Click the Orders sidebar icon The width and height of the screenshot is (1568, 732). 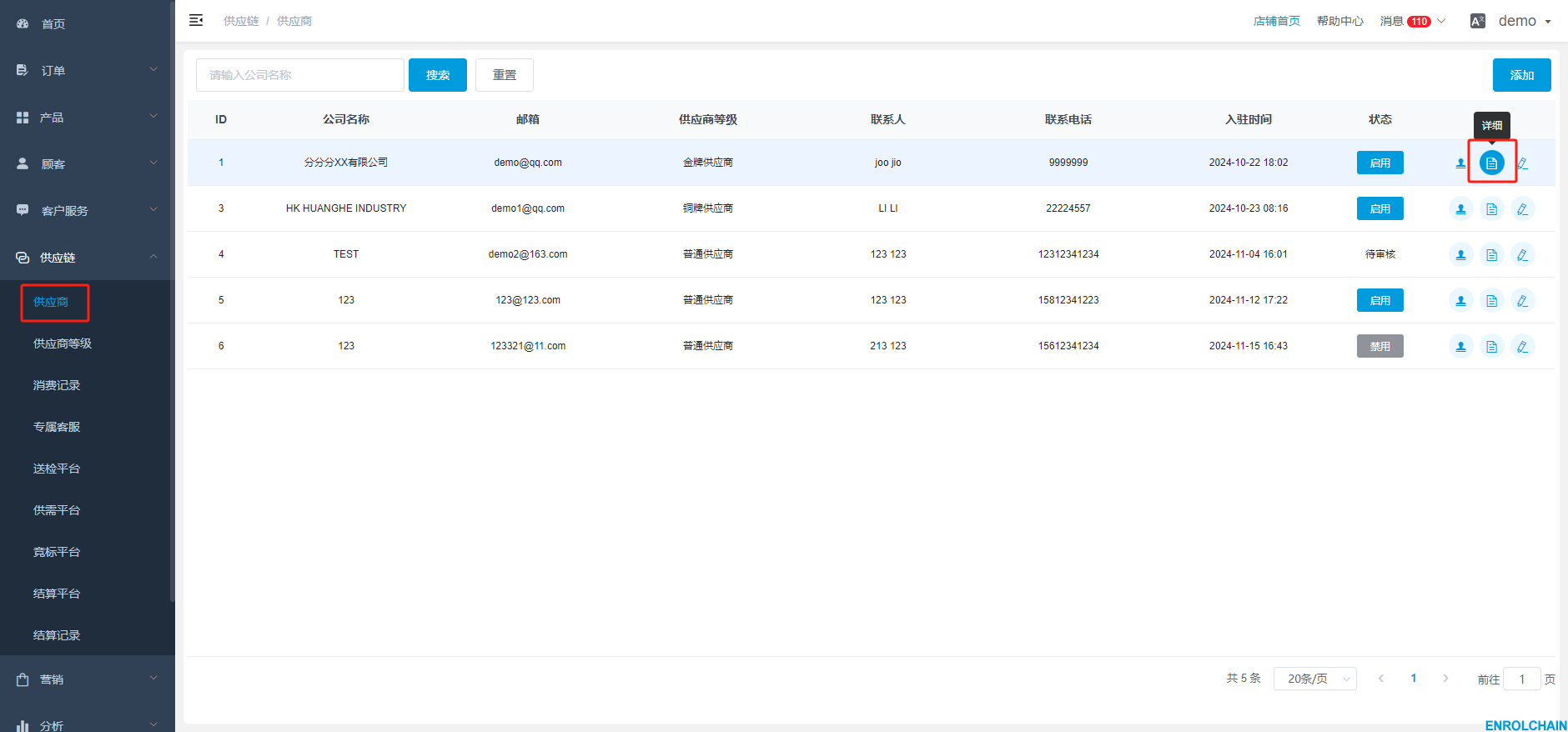tap(23, 70)
